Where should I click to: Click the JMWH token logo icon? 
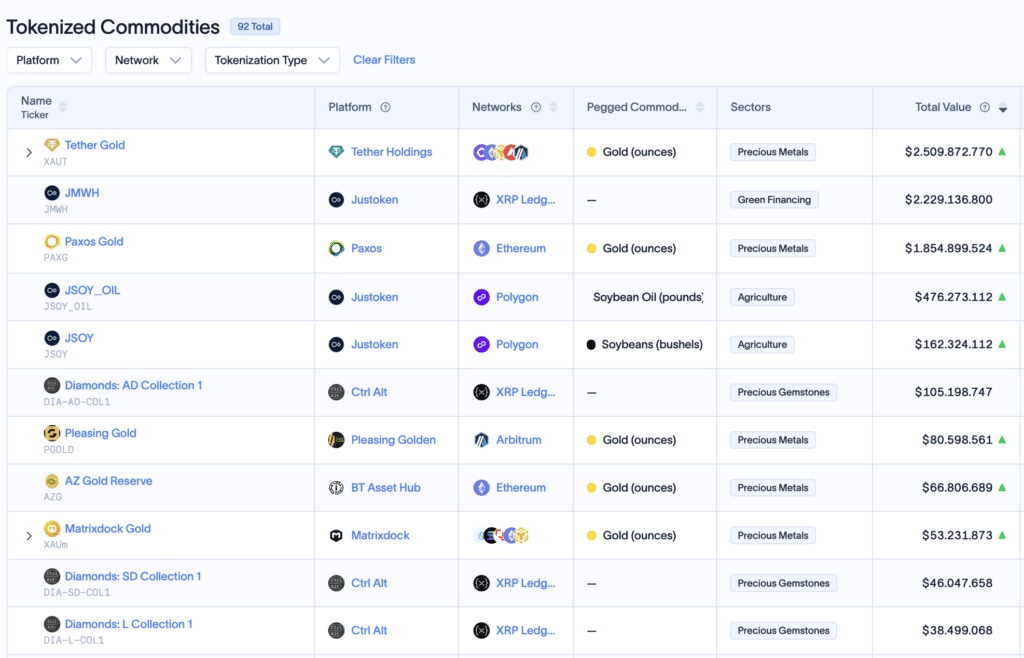(52, 193)
